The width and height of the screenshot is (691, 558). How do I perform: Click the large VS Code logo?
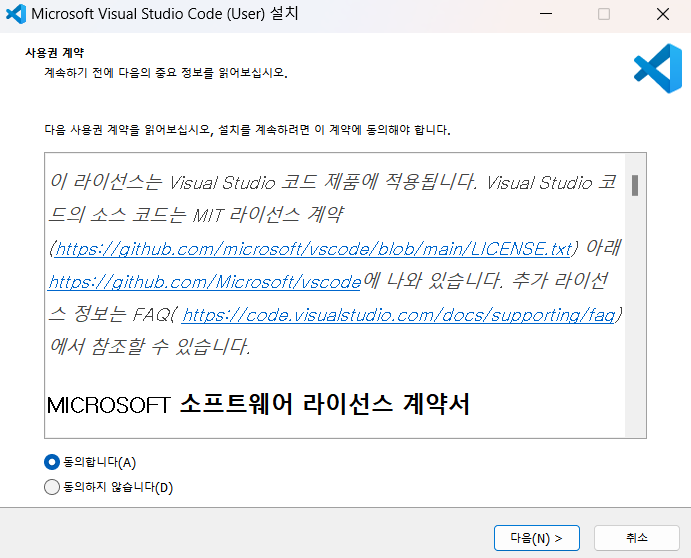pos(658,68)
